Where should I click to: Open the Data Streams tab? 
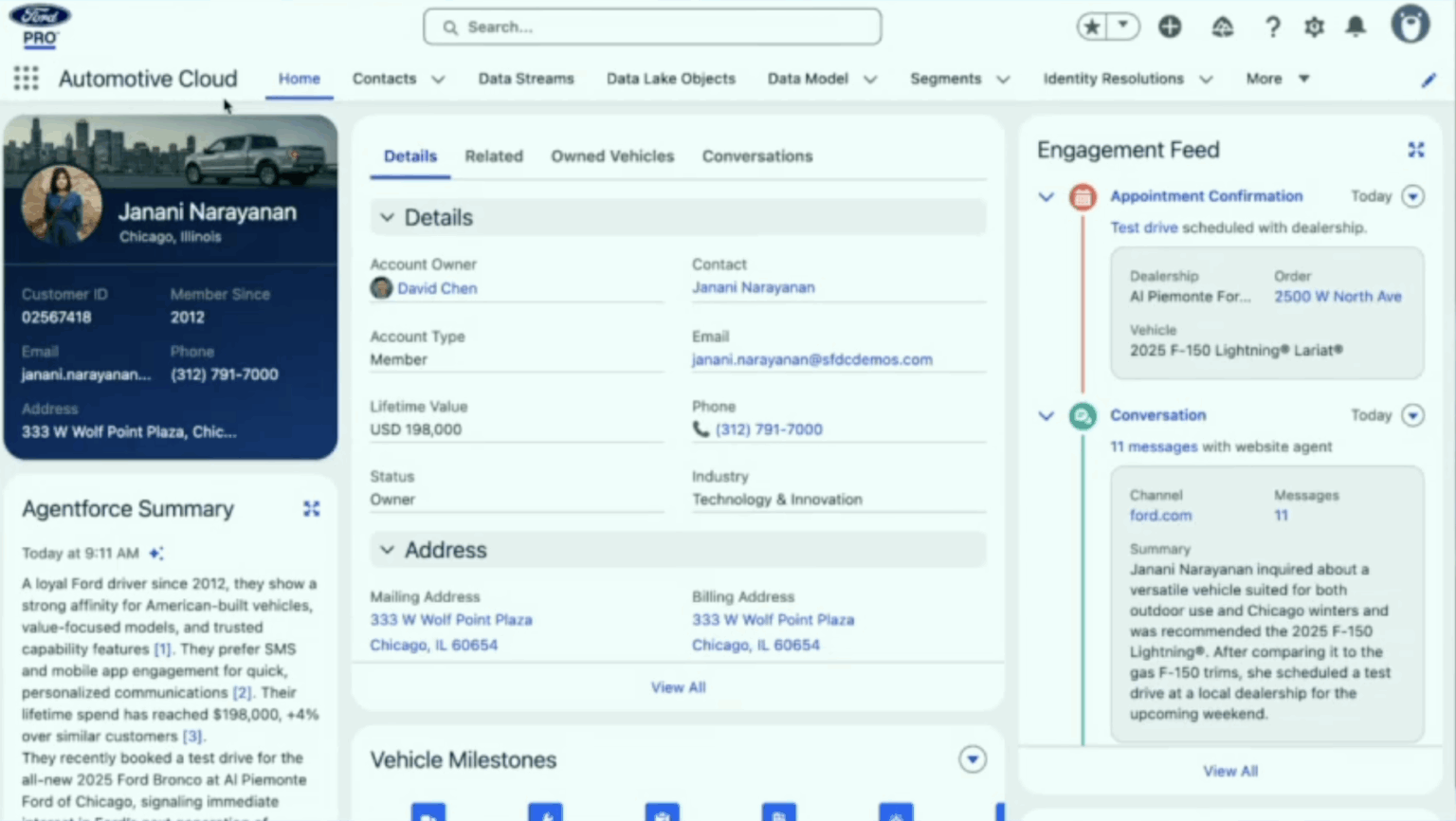coord(526,79)
